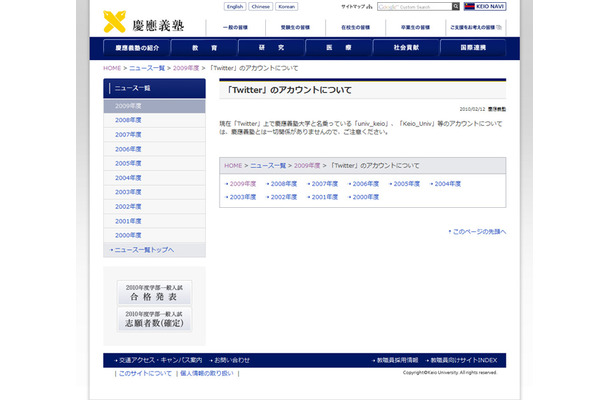Open the サイトマップ sitemap link
Screen dimensions: 610x400
pos(356,7)
